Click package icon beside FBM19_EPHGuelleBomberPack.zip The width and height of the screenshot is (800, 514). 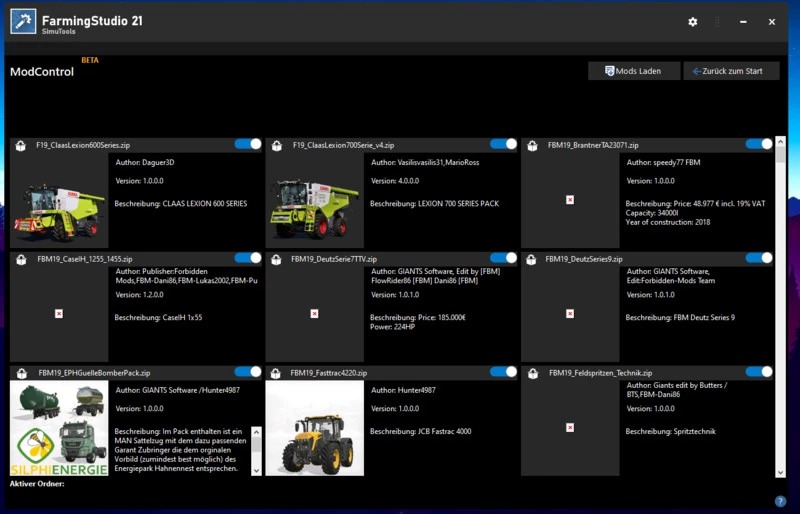point(21,373)
